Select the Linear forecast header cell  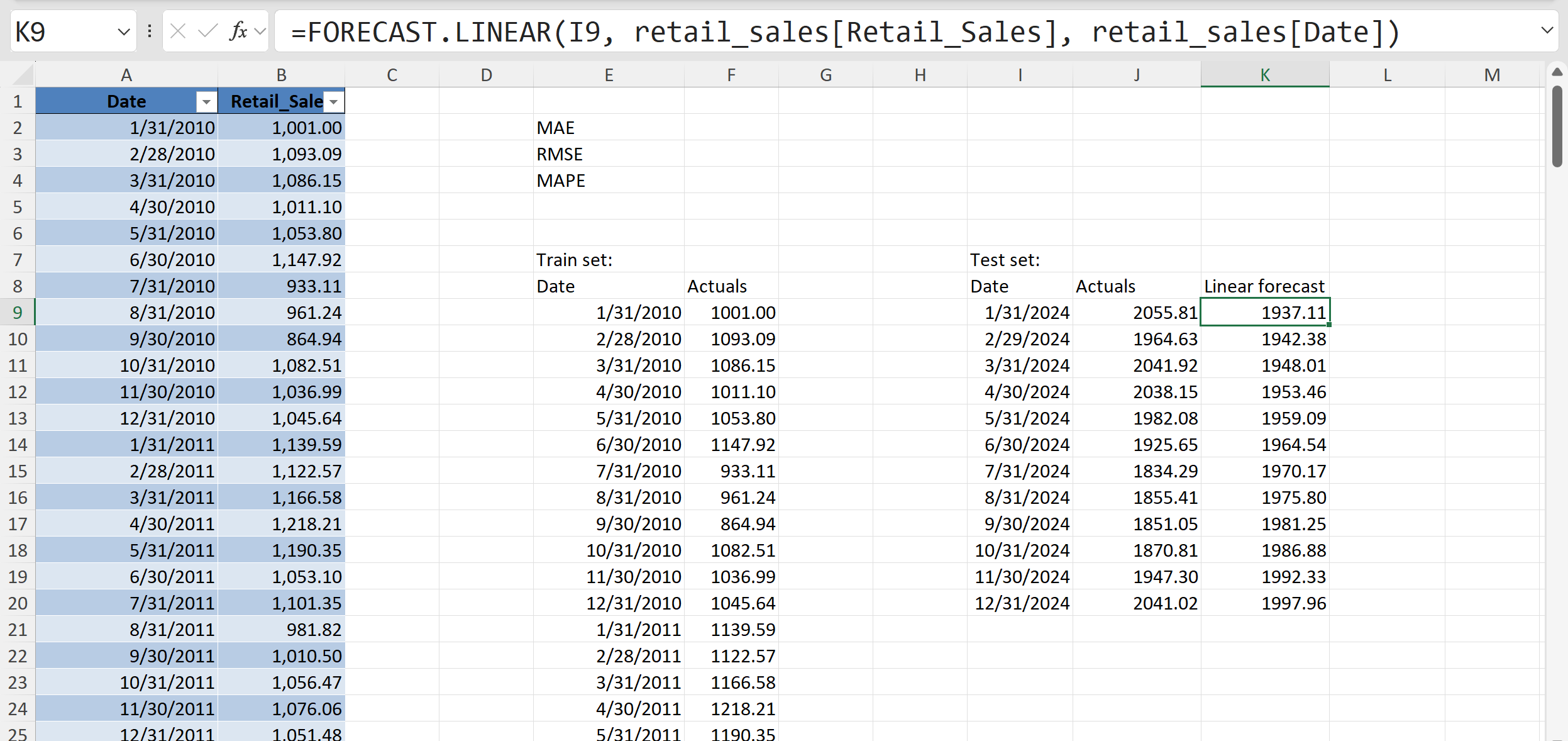click(x=1264, y=287)
